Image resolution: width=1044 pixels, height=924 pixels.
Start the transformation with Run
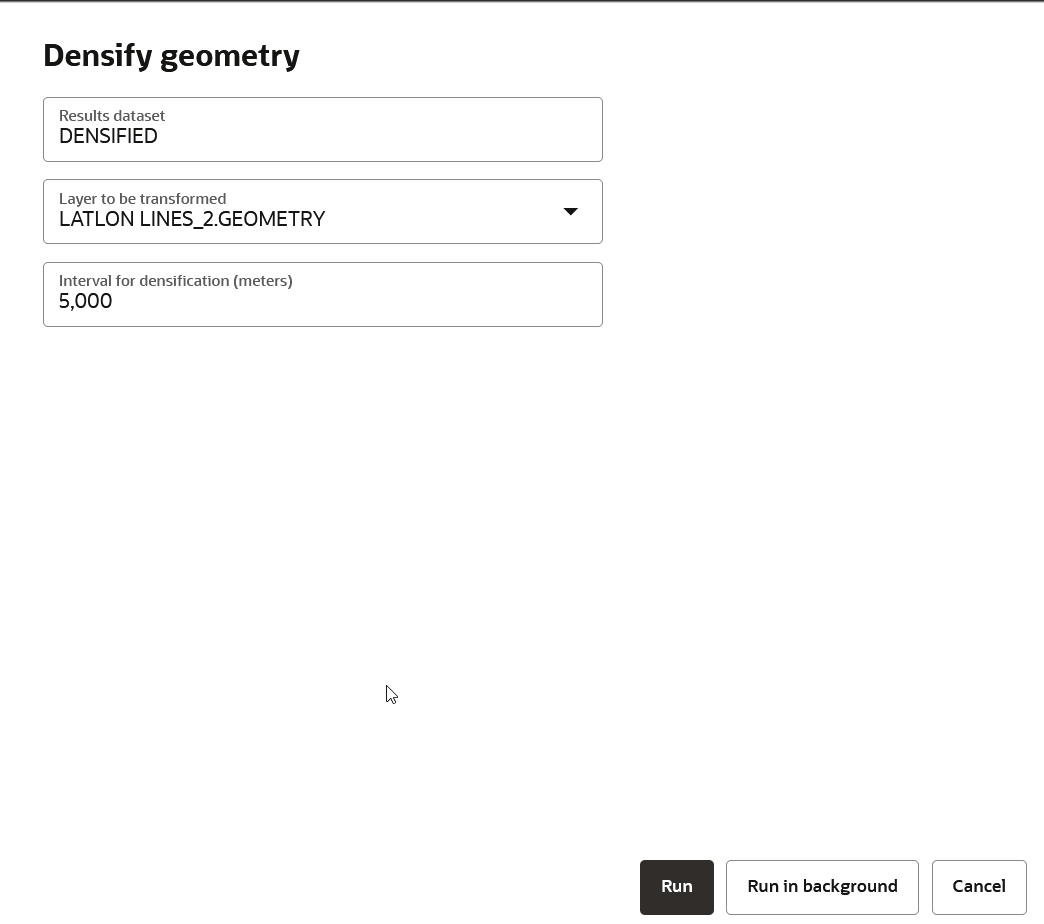point(676,886)
